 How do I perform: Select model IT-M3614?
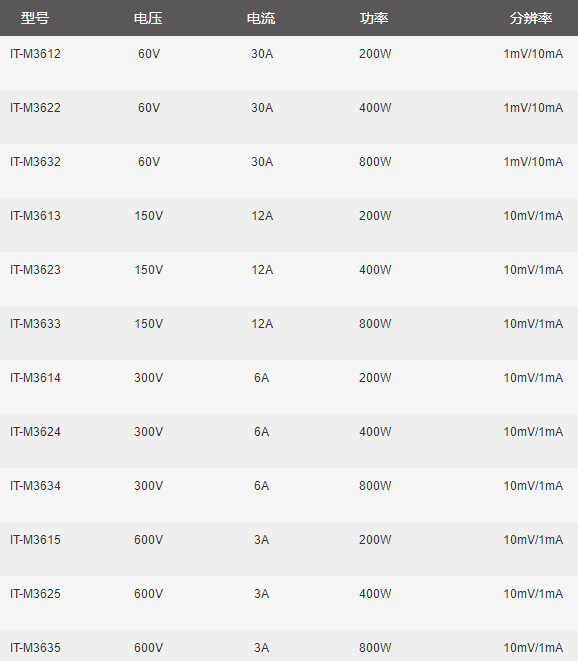[x=35, y=378]
